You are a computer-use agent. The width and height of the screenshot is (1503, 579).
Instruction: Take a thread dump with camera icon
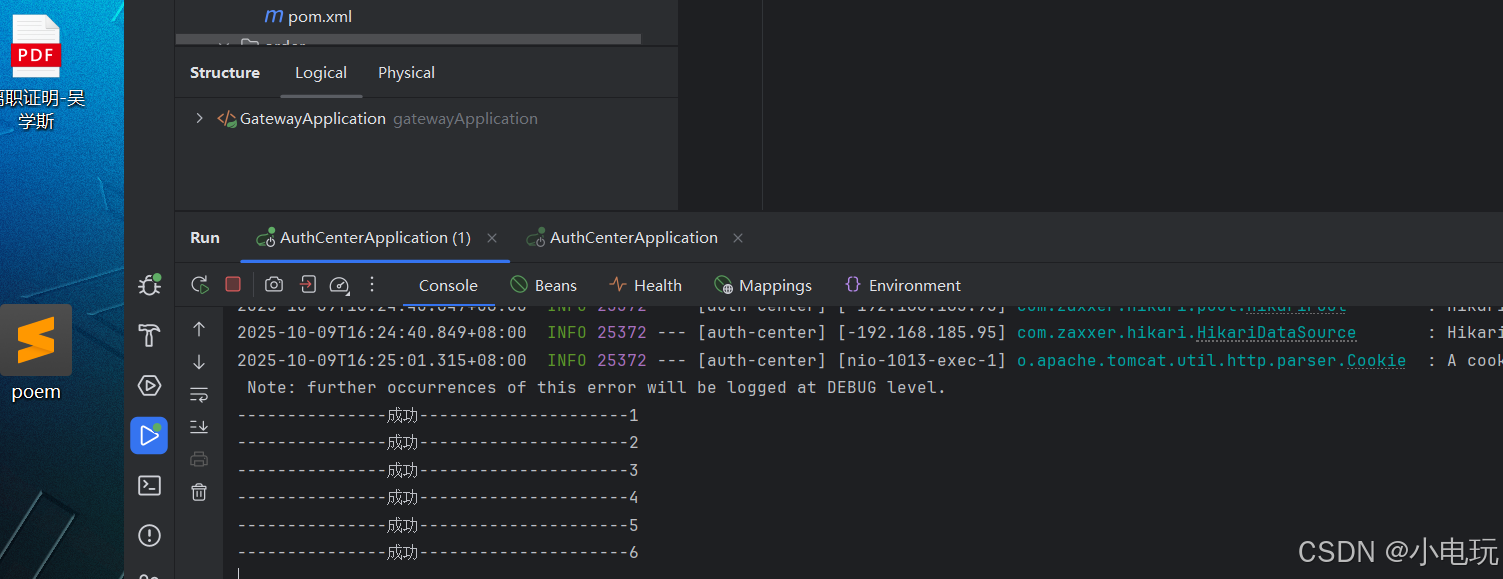274,285
